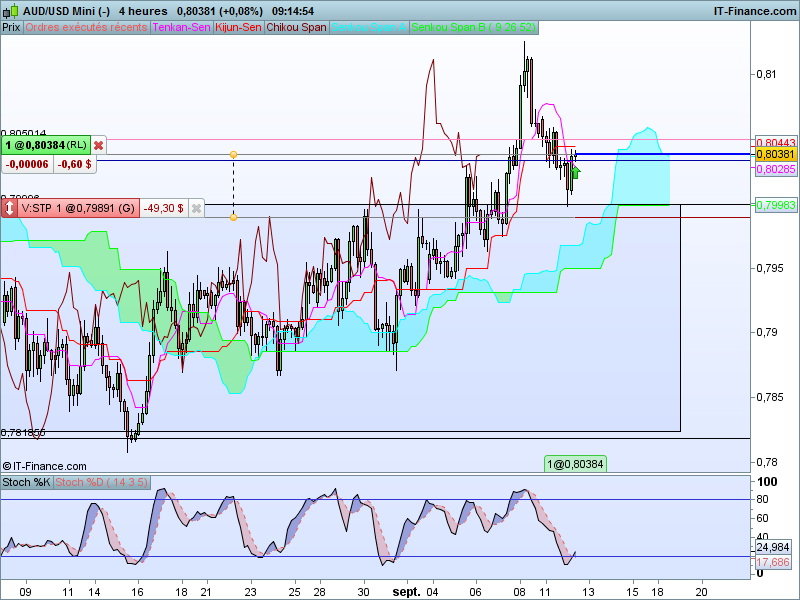Click the 0,79983 green price axis tag
This screenshot has width=800, height=600.
coord(776,205)
